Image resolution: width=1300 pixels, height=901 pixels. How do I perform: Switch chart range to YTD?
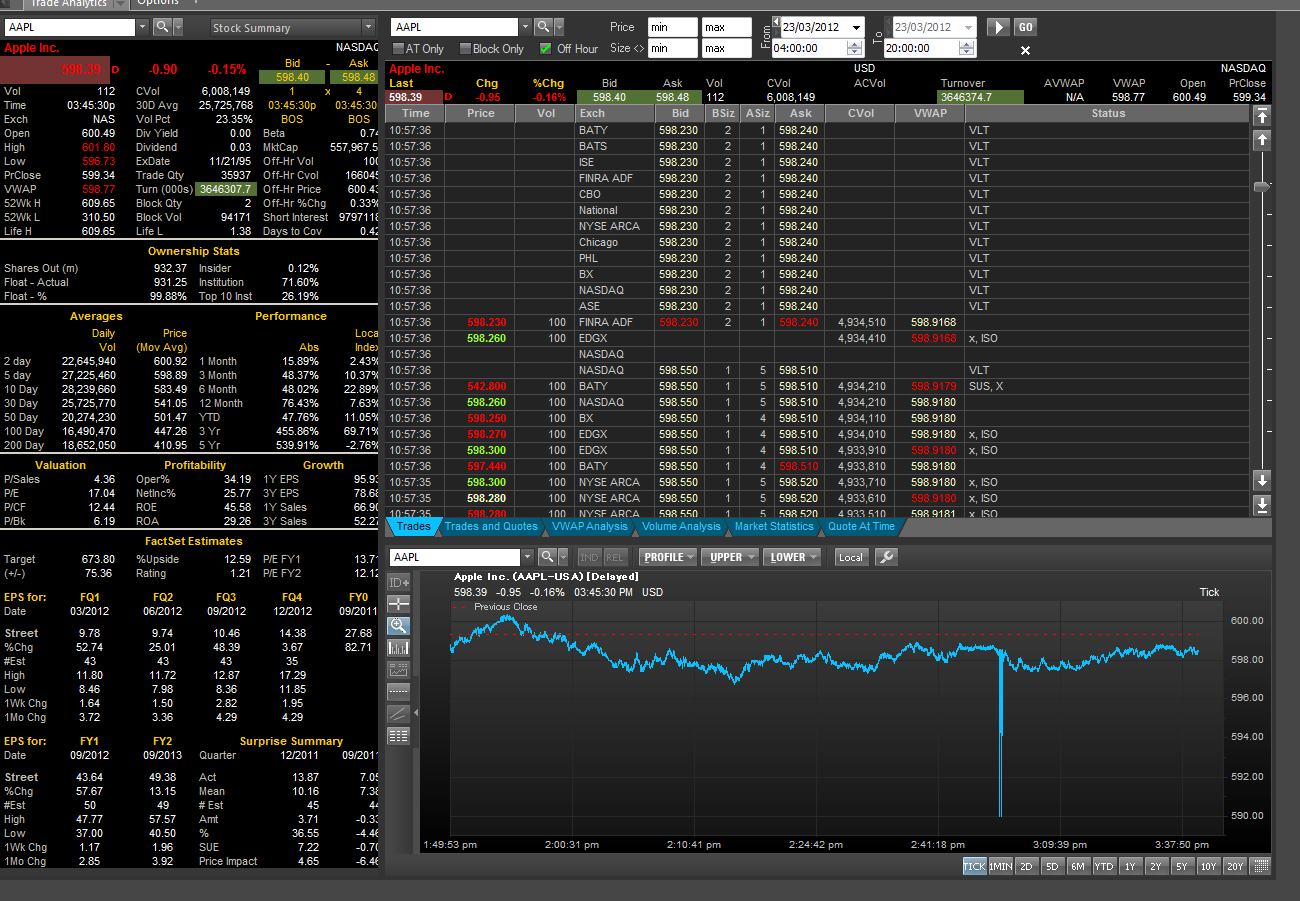[1104, 867]
